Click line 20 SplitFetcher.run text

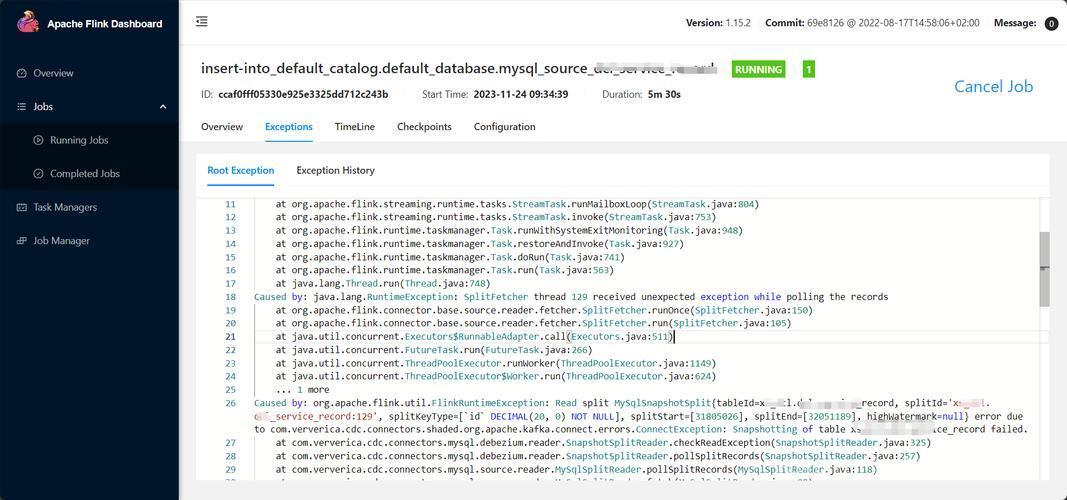point(534,323)
